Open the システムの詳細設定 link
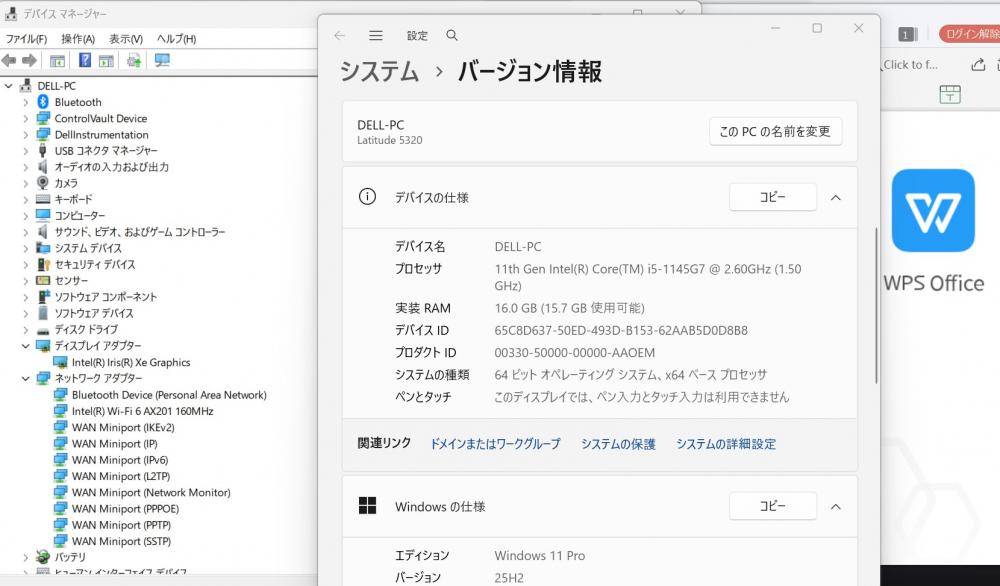This screenshot has height=586, width=1000. 725,444
